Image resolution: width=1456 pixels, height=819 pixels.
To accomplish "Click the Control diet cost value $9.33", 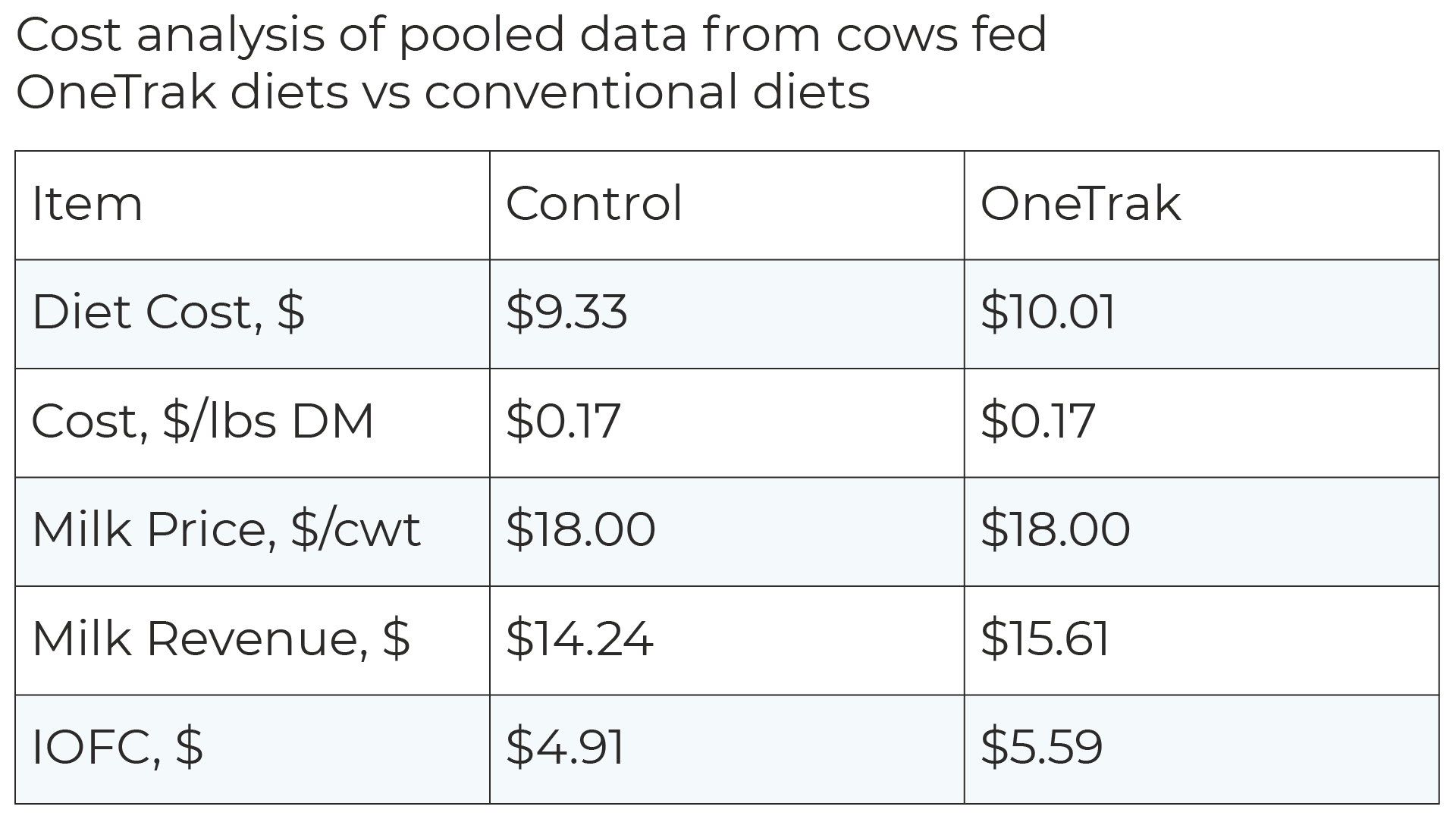I will 566,312.
